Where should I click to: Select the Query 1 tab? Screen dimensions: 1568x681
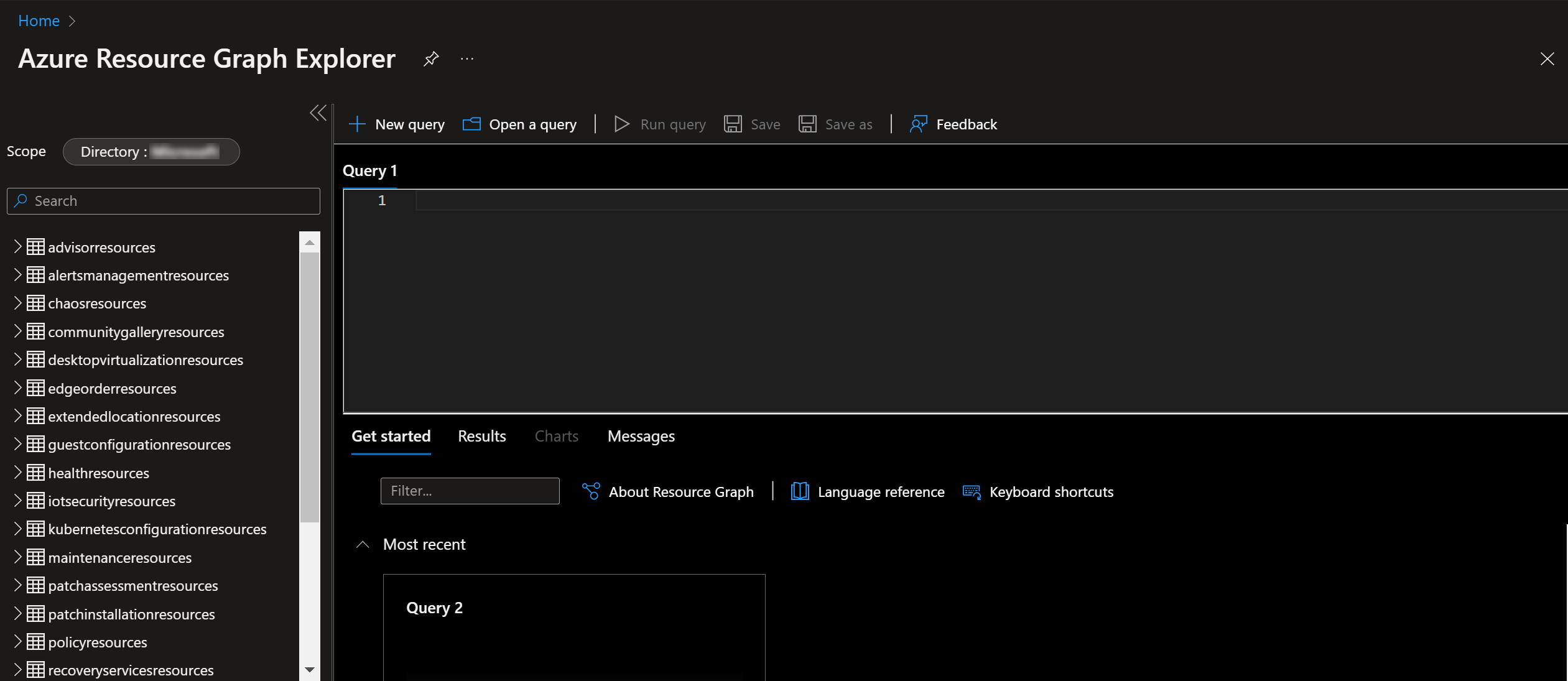(x=370, y=170)
